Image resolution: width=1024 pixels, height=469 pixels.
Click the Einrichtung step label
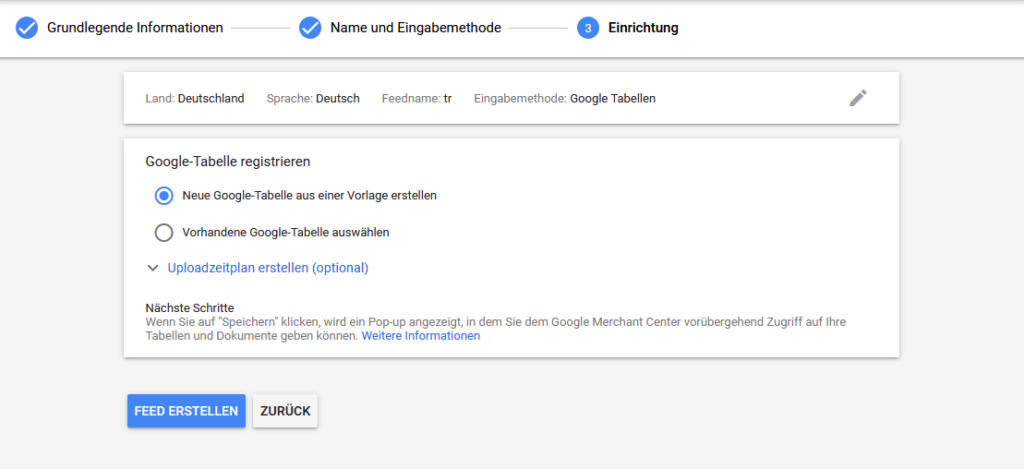(643, 28)
